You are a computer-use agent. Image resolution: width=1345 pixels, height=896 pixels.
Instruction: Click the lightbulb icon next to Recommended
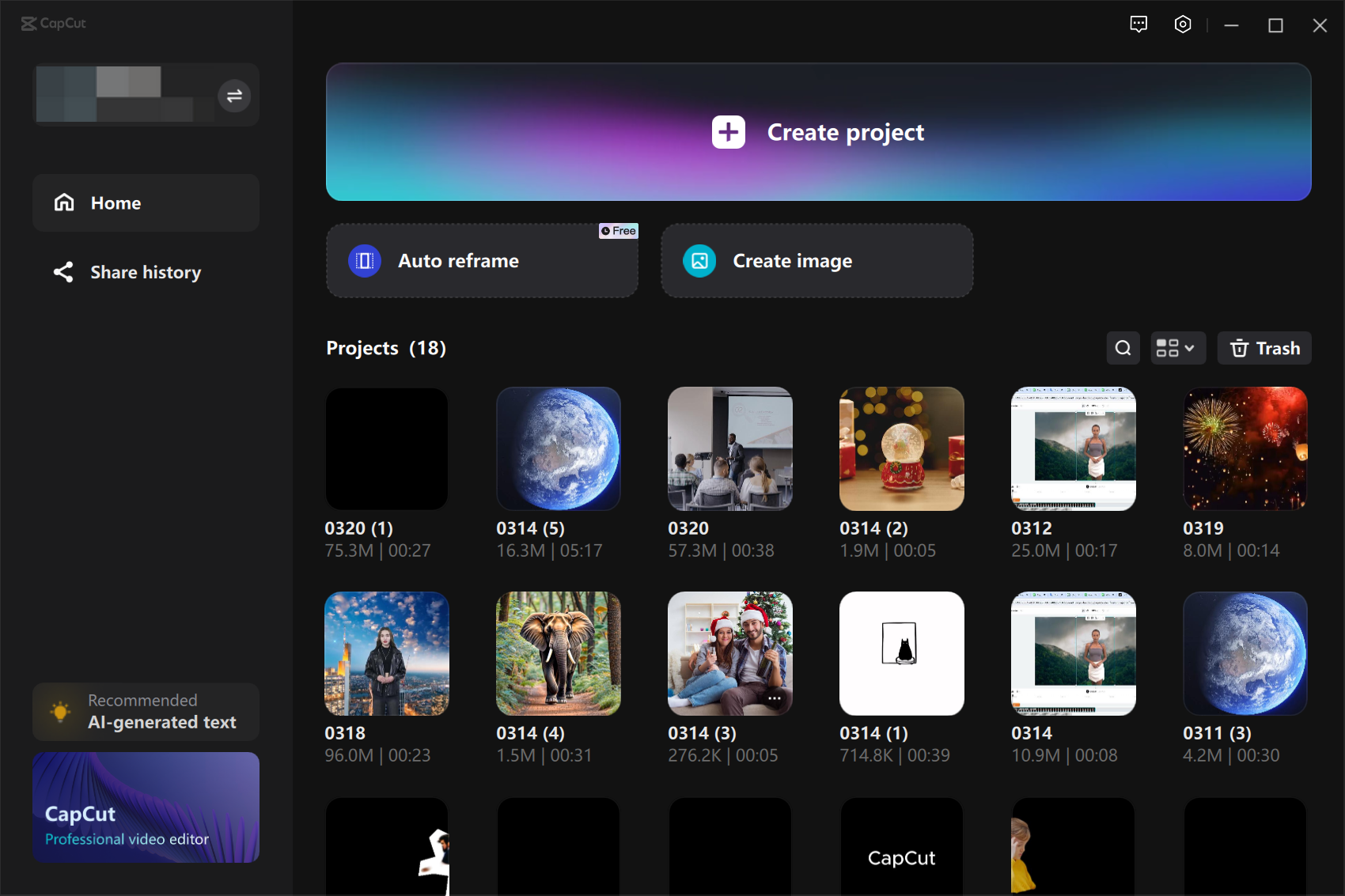pyautogui.click(x=61, y=711)
